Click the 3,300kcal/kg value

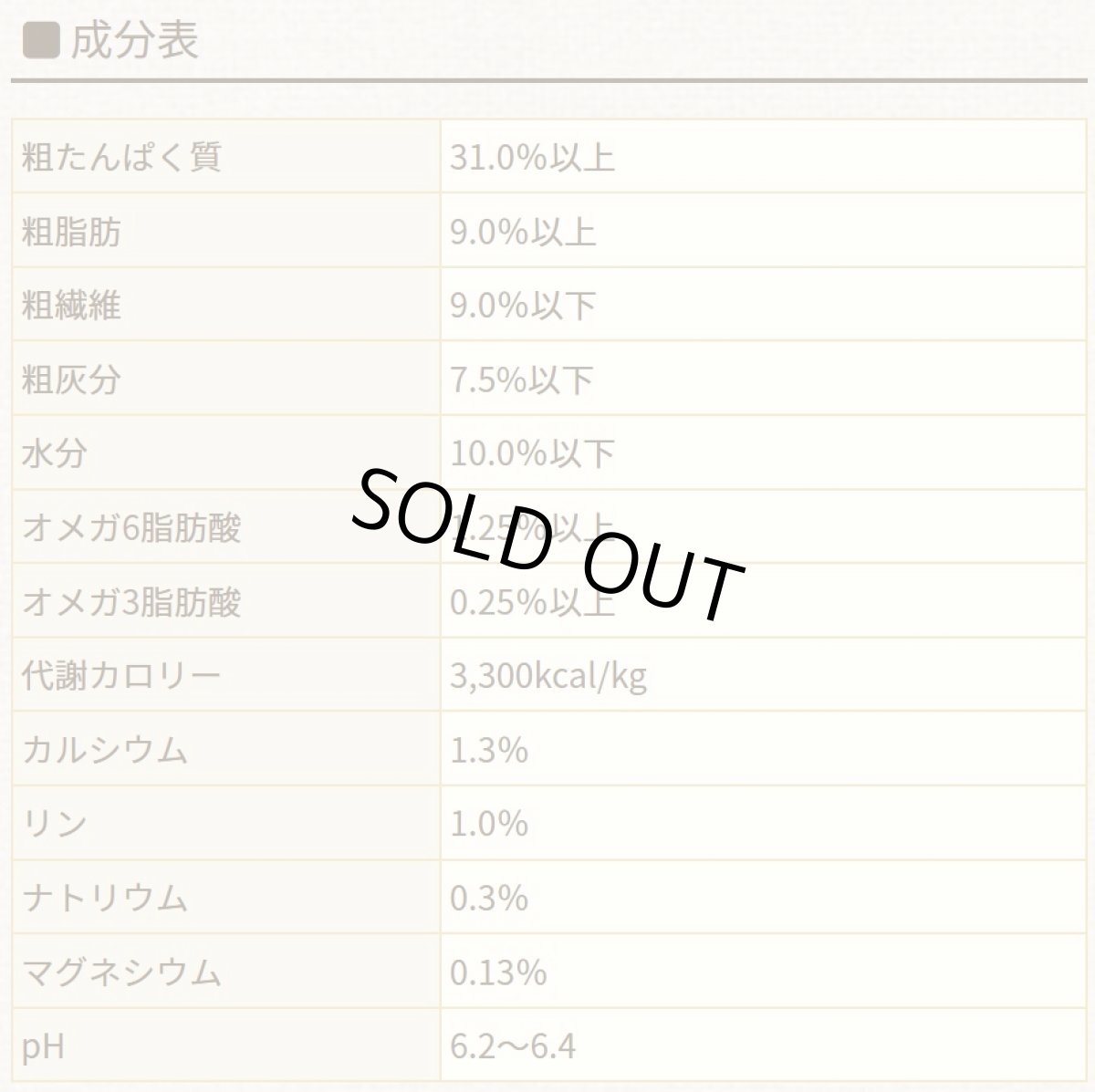548,676
